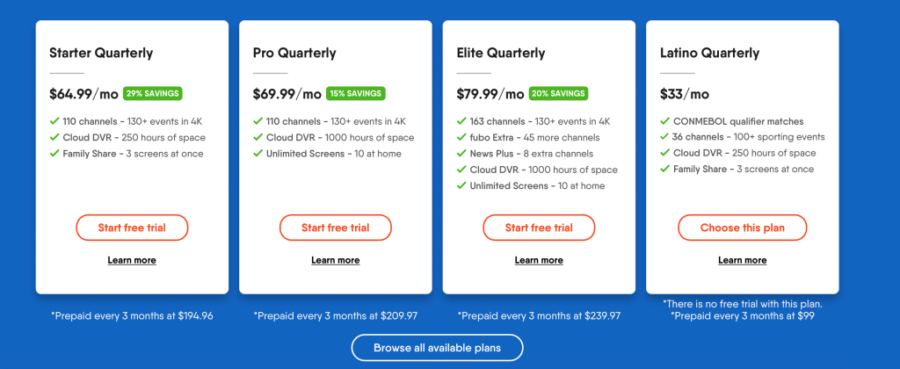Click the Starter Quarterly heading
This screenshot has width=900, height=369.
101,53
